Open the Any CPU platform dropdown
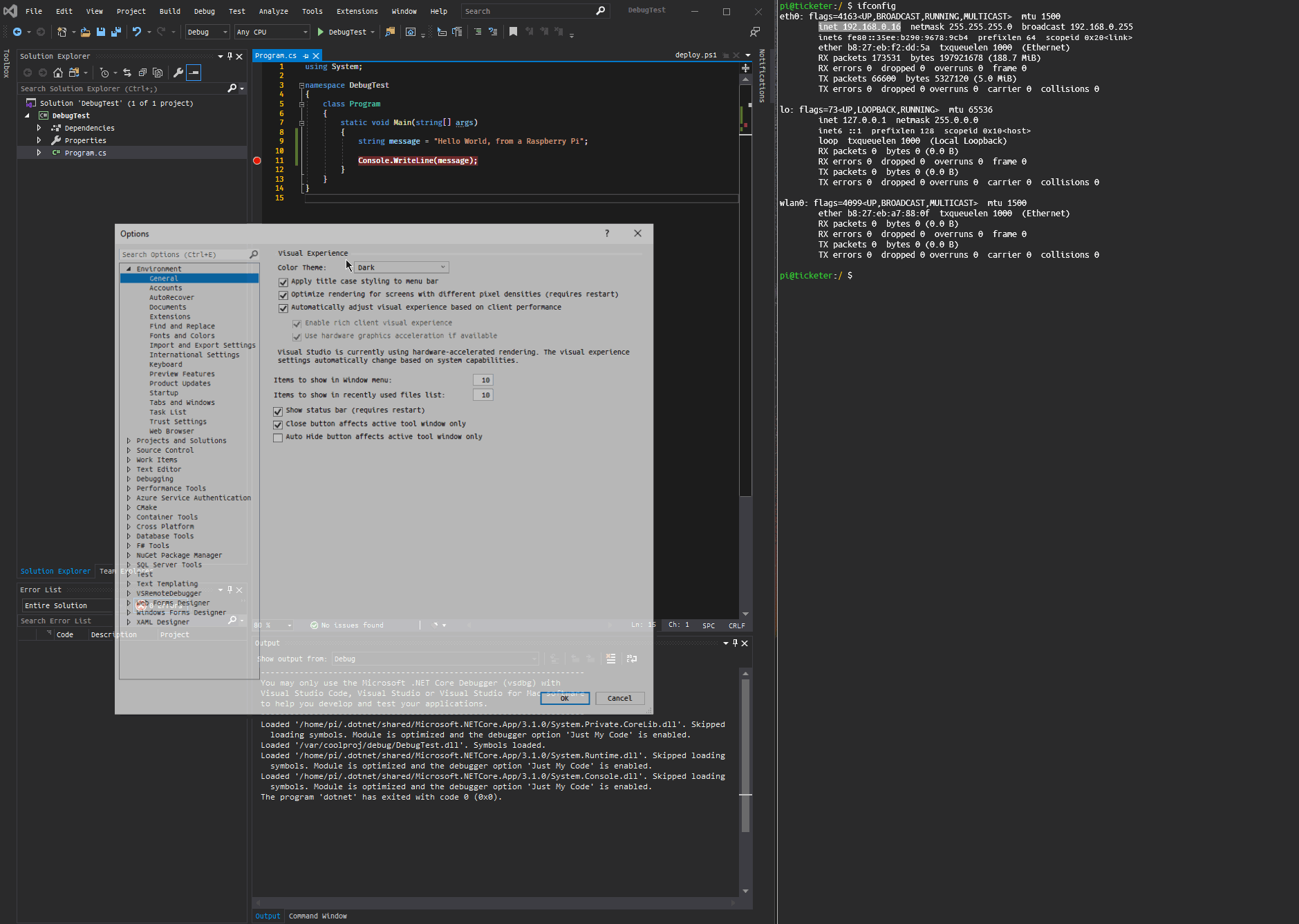This screenshot has height=924, width=1299. [x=272, y=32]
